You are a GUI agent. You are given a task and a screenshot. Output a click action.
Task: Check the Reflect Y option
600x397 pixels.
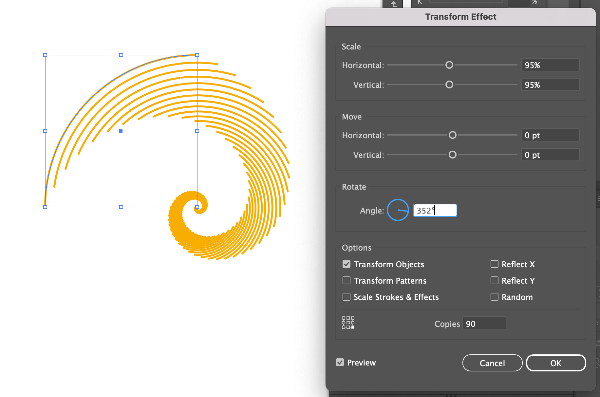(x=494, y=281)
